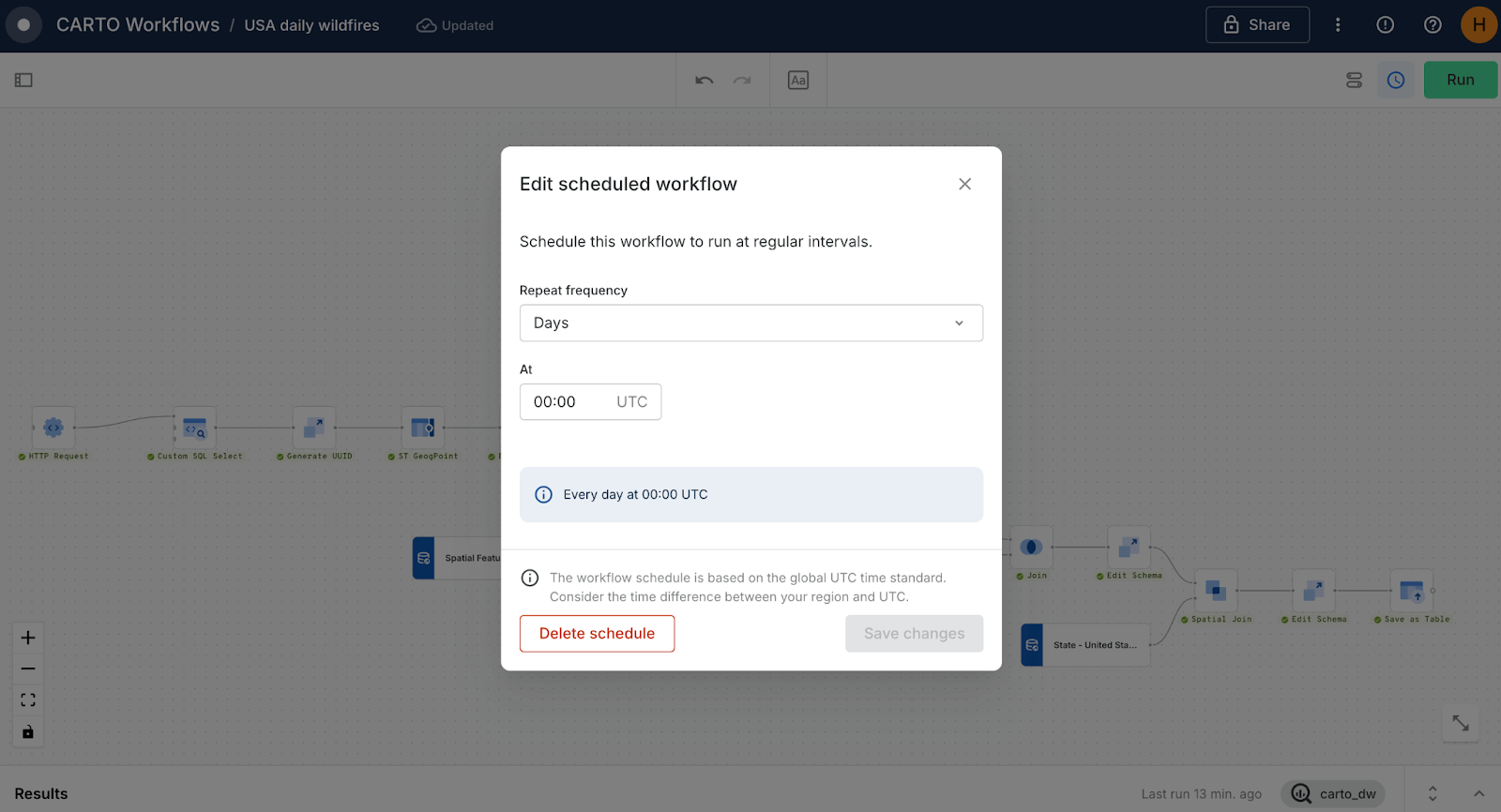Toggle the left sidebar panel icon
This screenshot has width=1501, height=812.
[x=23, y=81]
